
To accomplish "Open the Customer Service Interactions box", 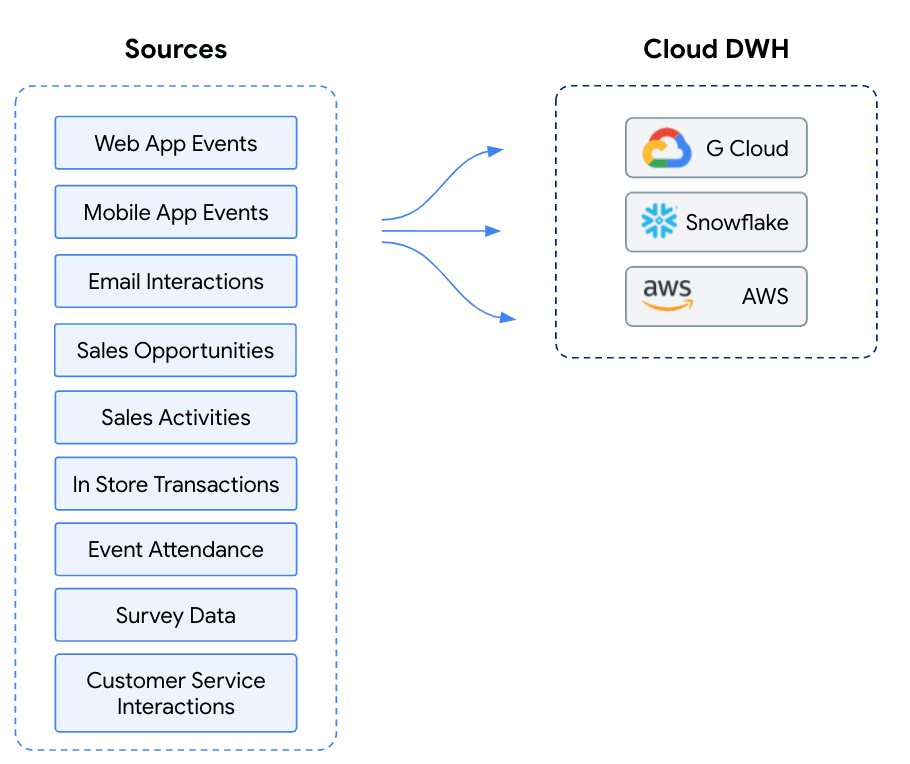I will click(176, 693).
